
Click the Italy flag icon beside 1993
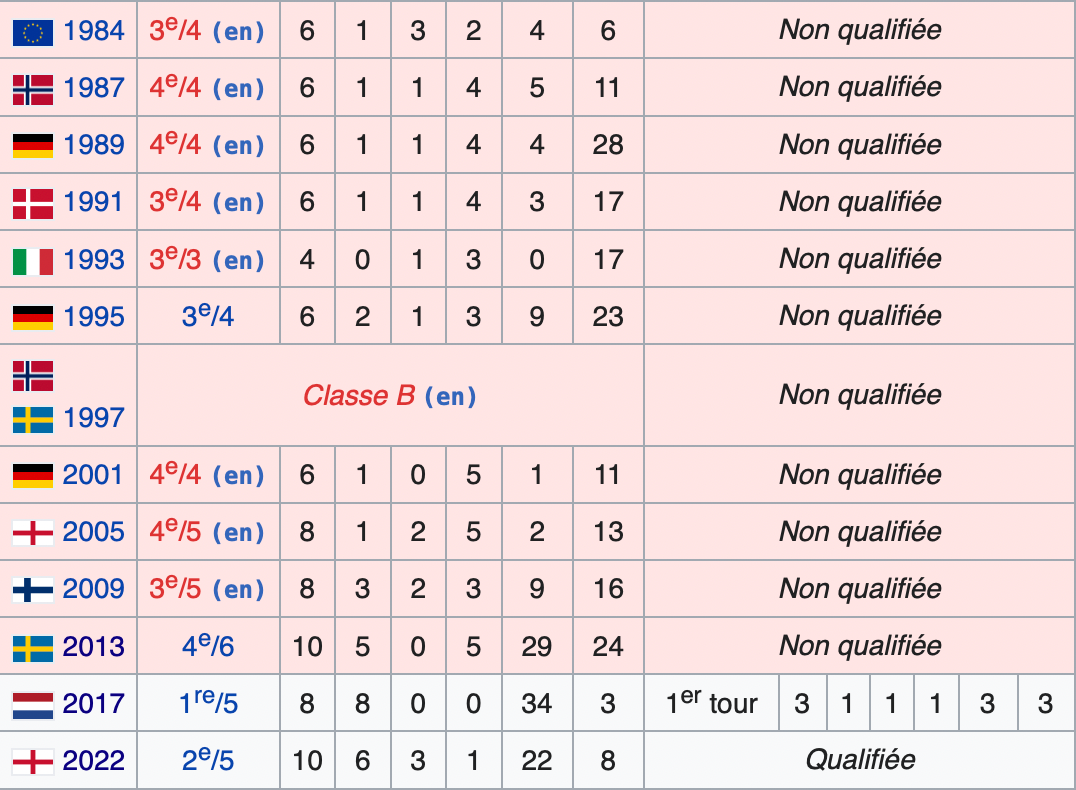[33, 261]
